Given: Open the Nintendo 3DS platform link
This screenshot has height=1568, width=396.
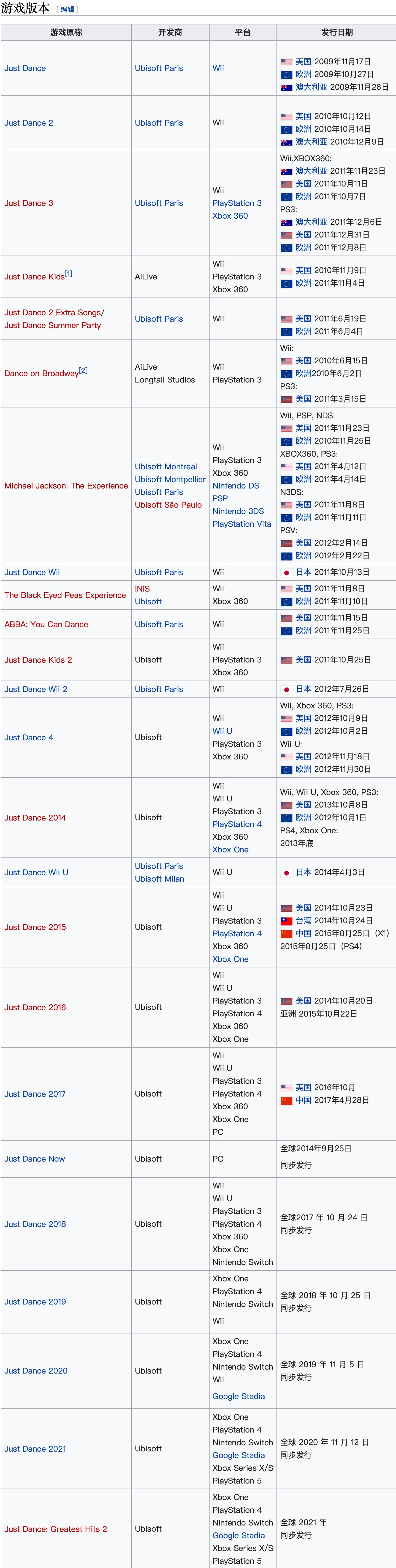Looking at the screenshot, I should tap(239, 511).
